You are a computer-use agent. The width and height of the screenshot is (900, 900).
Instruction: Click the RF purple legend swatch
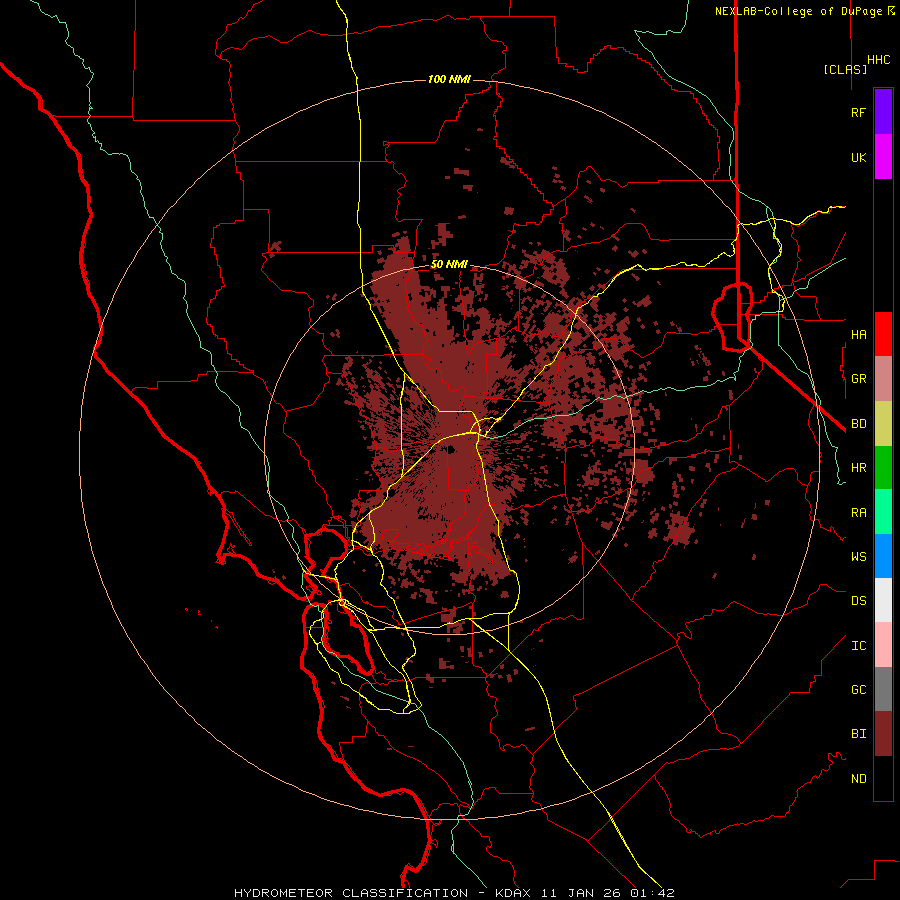883,112
